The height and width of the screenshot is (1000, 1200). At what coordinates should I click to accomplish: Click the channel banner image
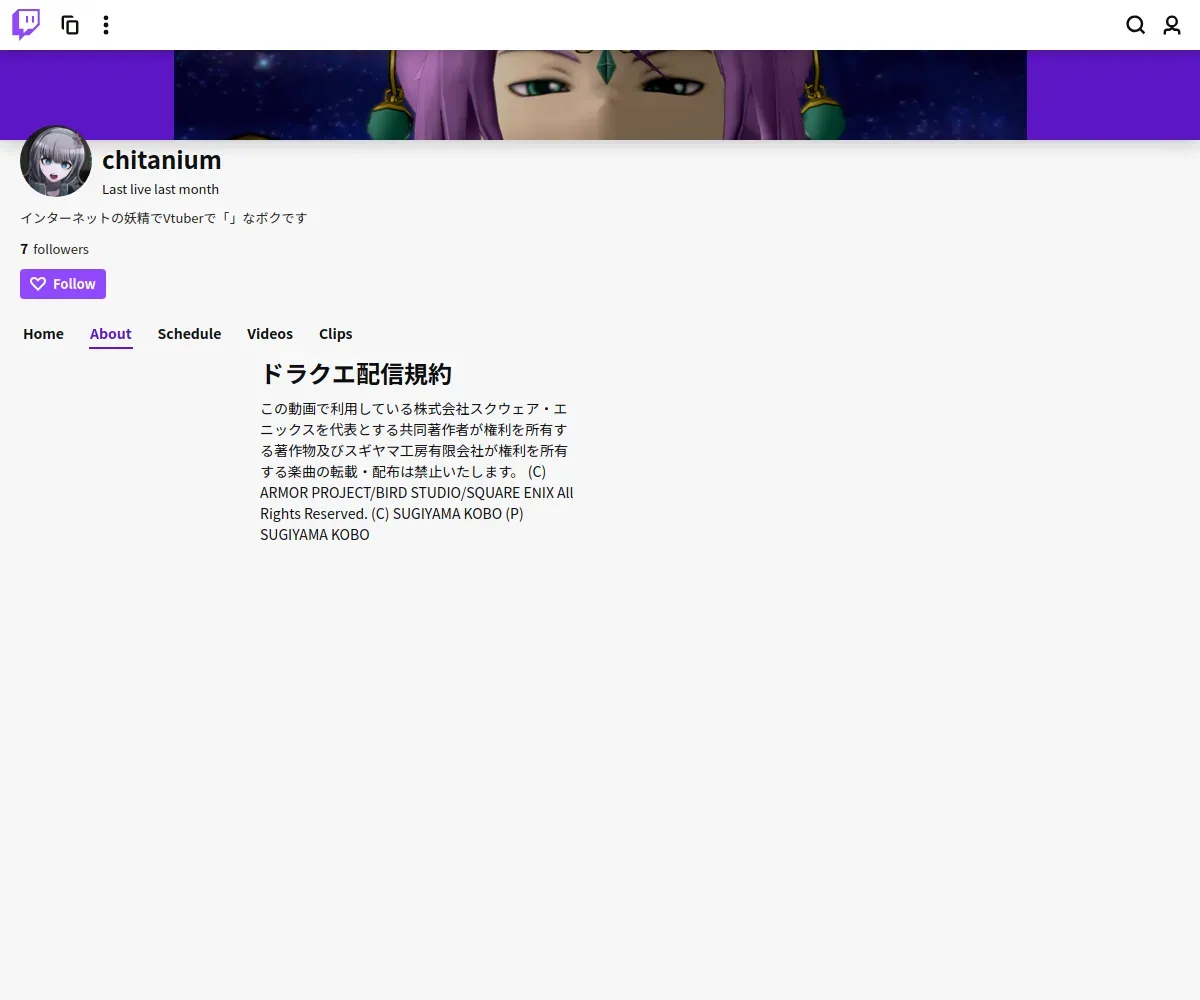point(600,95)
